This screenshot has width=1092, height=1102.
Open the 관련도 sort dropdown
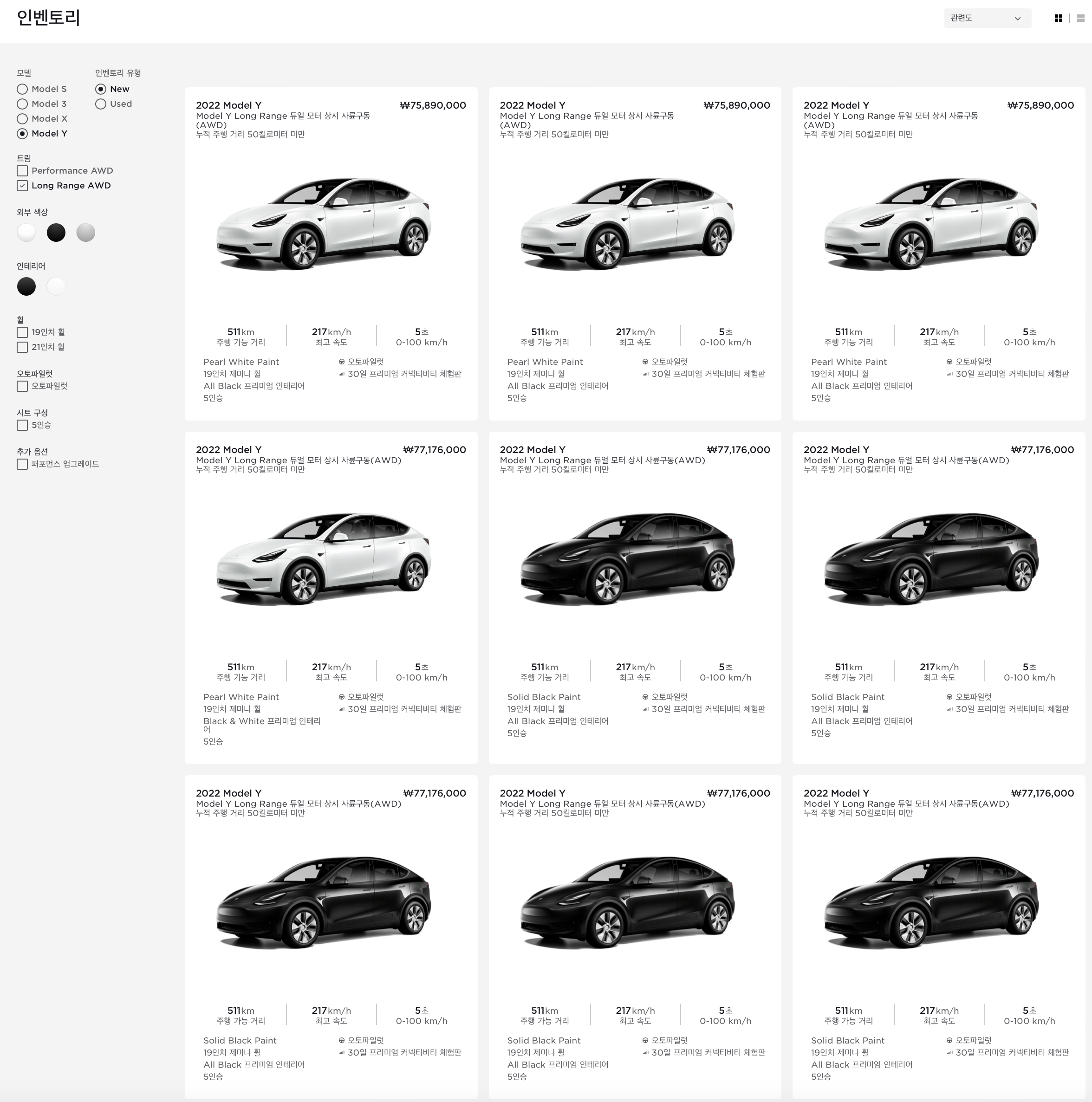(x=987, y=18)
